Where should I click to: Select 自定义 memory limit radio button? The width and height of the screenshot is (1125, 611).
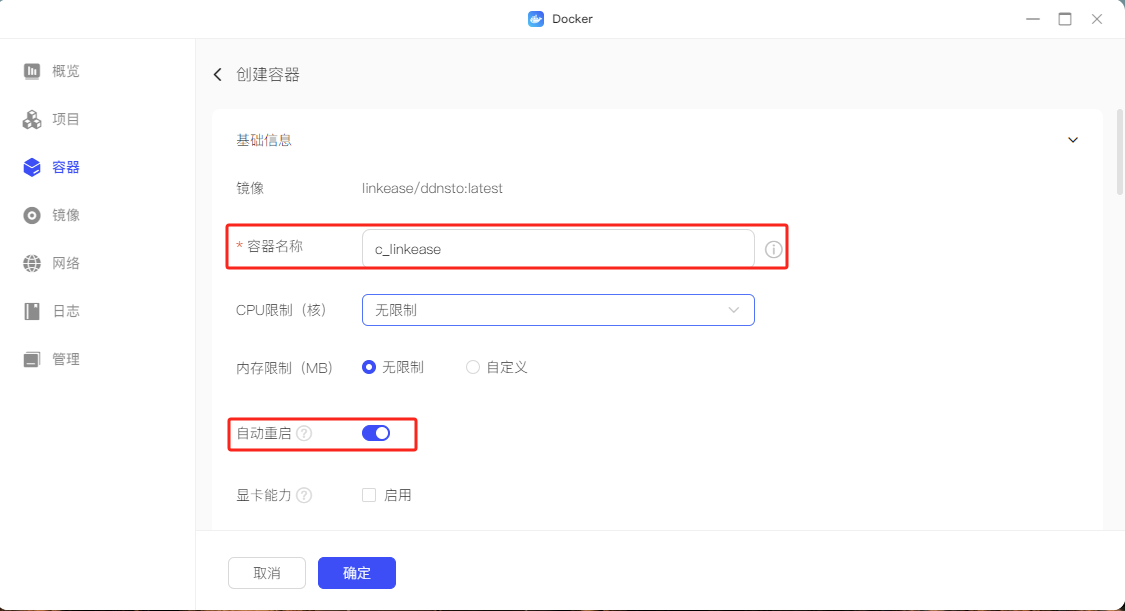click(472, 367)
